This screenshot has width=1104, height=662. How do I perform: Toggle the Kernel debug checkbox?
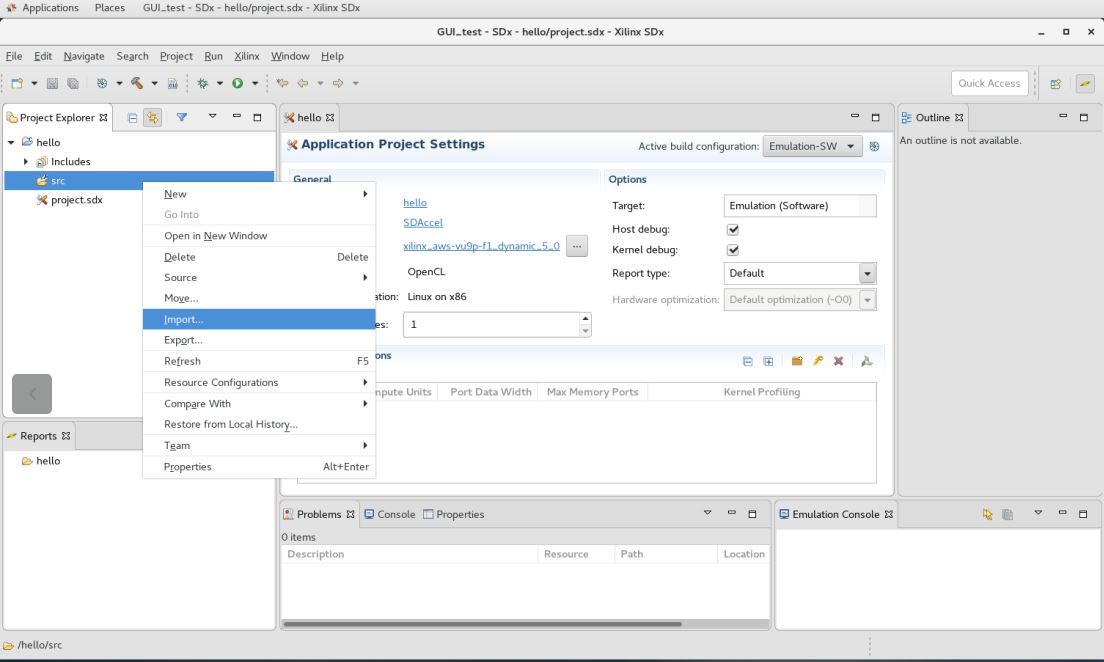733,250
